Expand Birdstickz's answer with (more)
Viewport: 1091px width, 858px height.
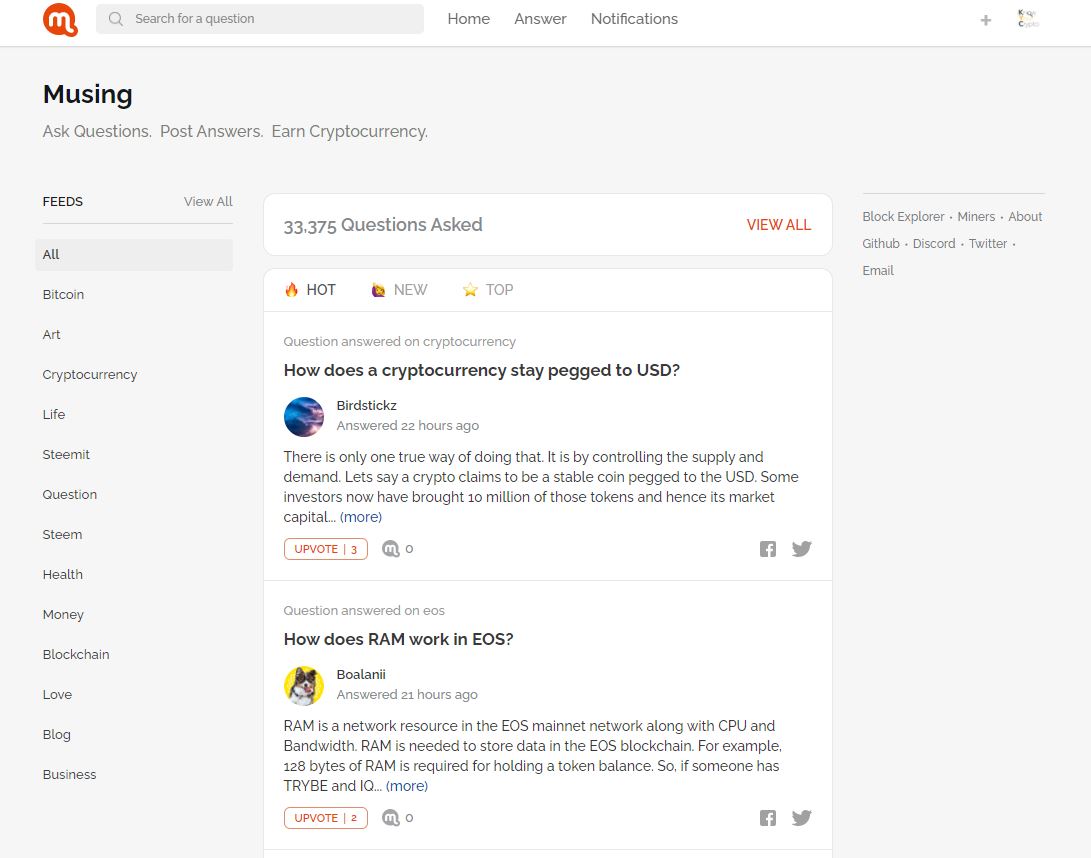[x=361, y=517]
